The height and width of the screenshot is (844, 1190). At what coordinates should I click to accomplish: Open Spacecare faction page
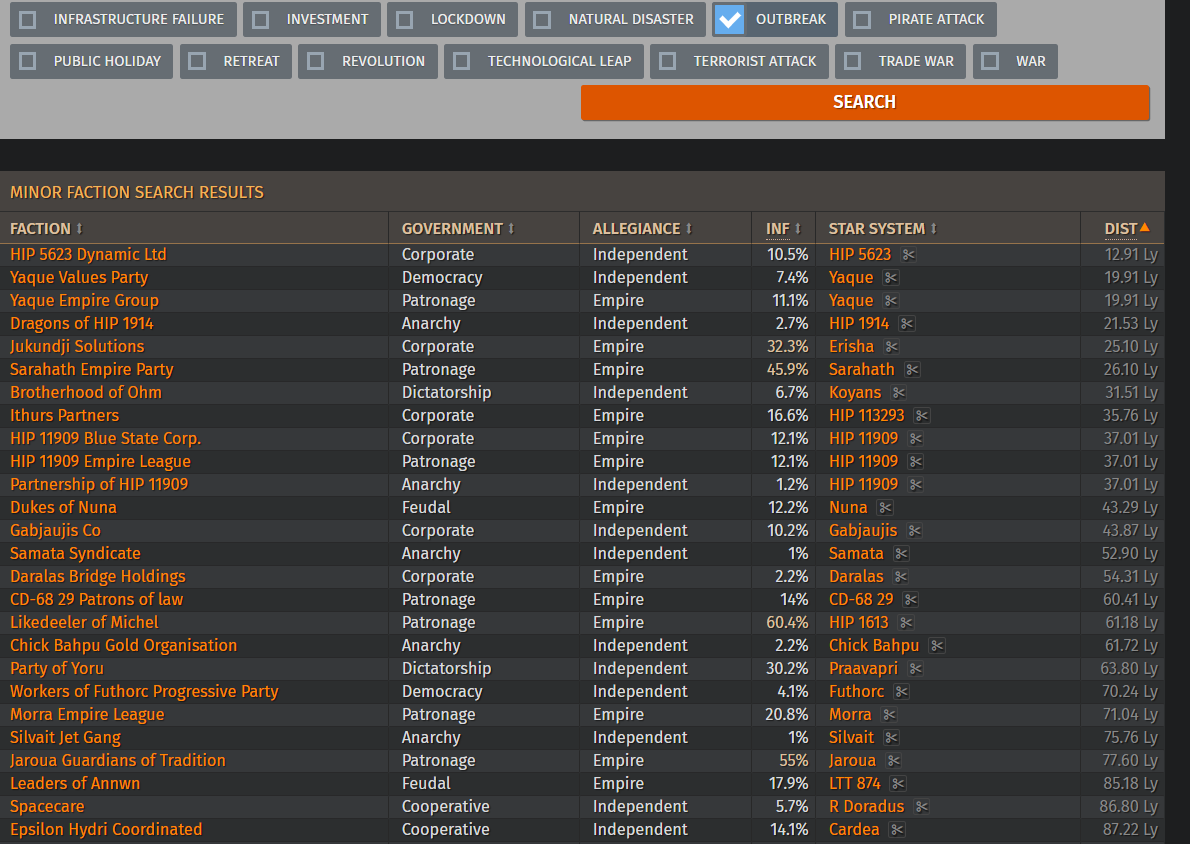[47, 807]
